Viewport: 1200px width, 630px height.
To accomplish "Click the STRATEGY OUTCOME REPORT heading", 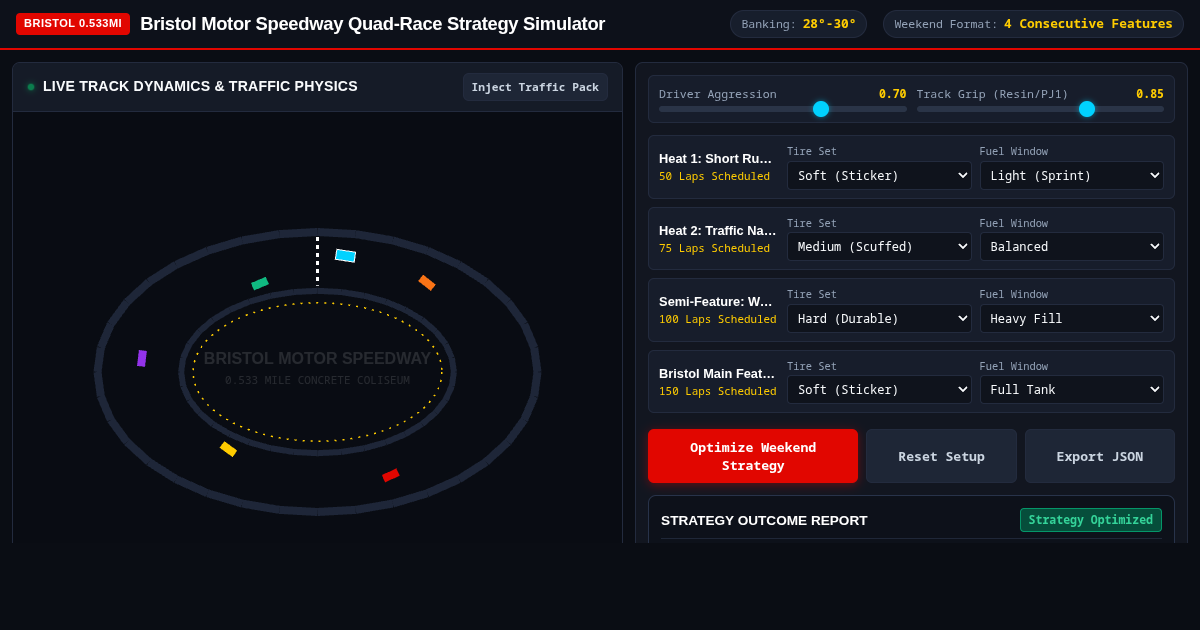I will (x=764, y=520).
